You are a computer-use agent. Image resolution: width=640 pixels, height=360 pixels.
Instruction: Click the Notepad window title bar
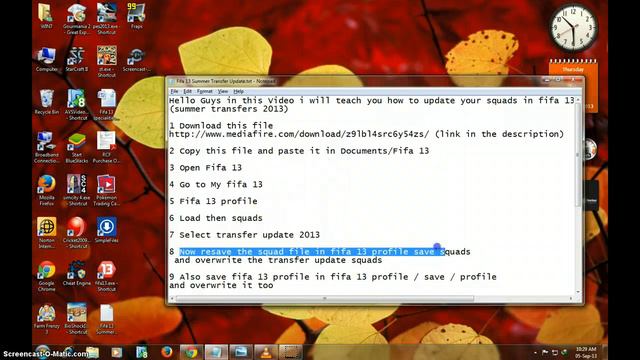tap(355, 81)
